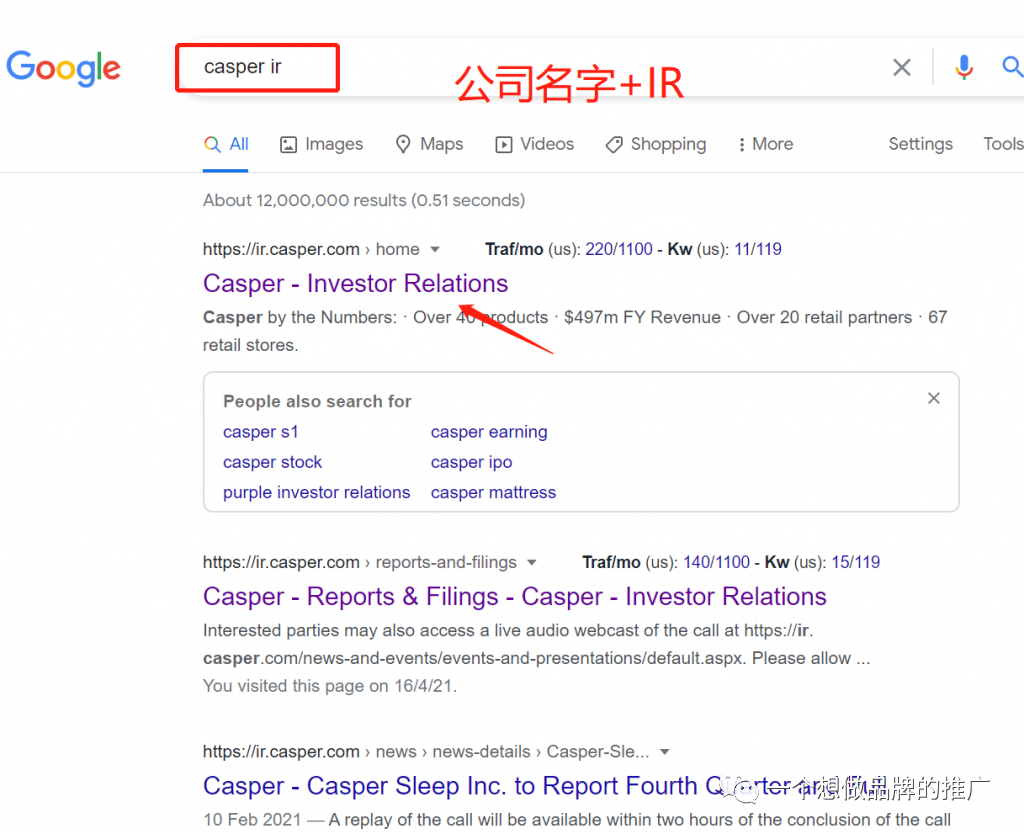
Task: Click the Google logo
Action: click(63, 68)
